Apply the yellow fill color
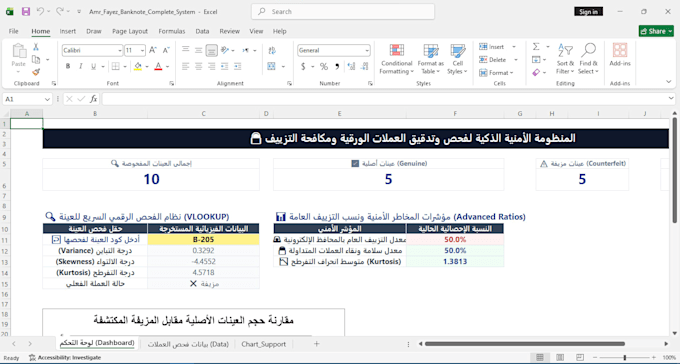The height and width of the screenshot is (364, 680). coord(138,66)
